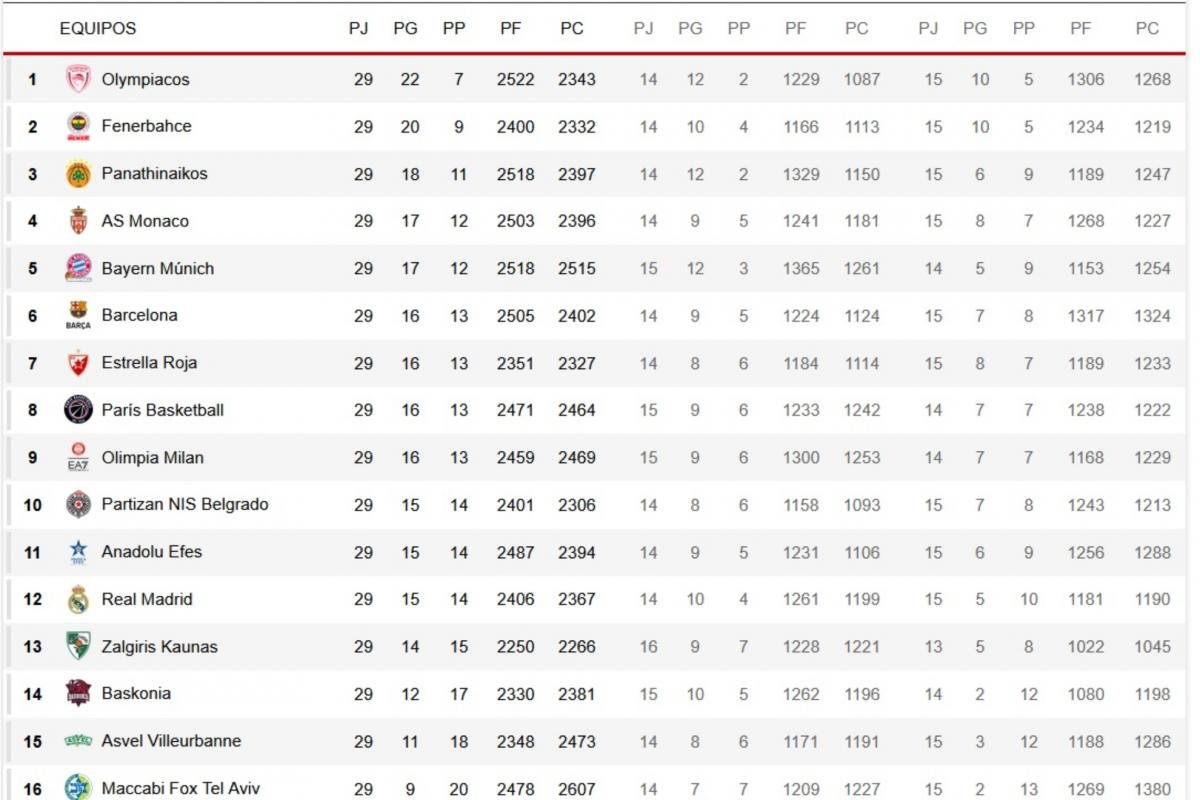Image resolution: width=1200 pixels, height=800 pixels.
Task: Click the AS Monaco team crest
Action: coord(78,221)
